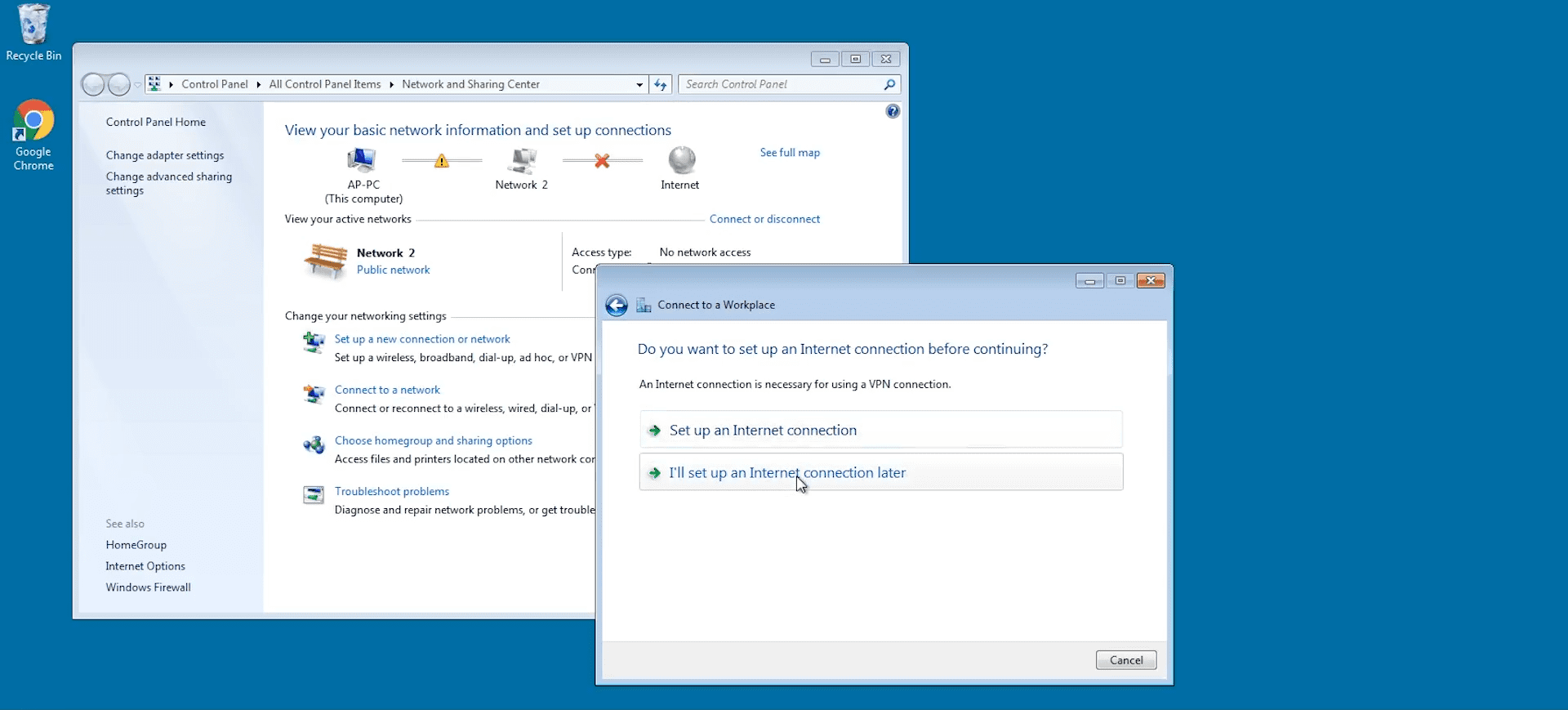Click the homegroup sharing options icon

(x=314, y=444)
